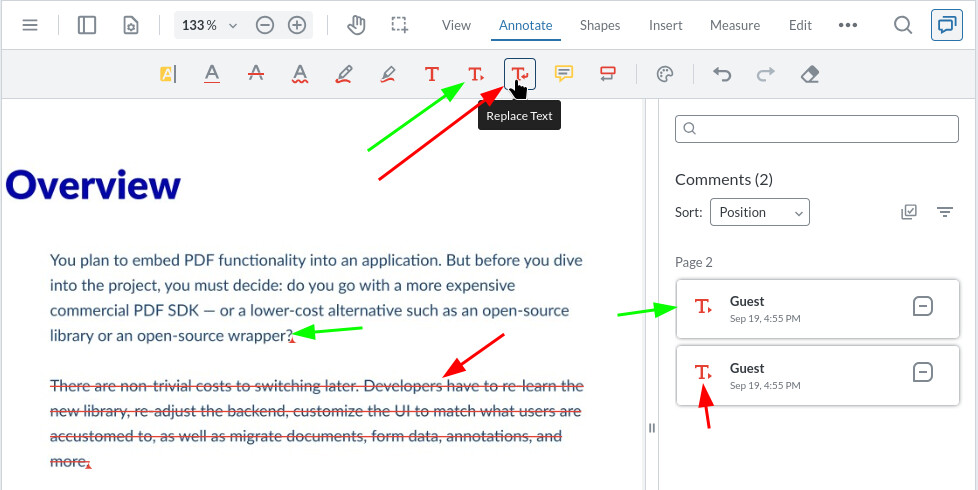Viewport: 978px width, 490px height.
Task: Open the Sort by Position dropdown
Action: point(759,212)
